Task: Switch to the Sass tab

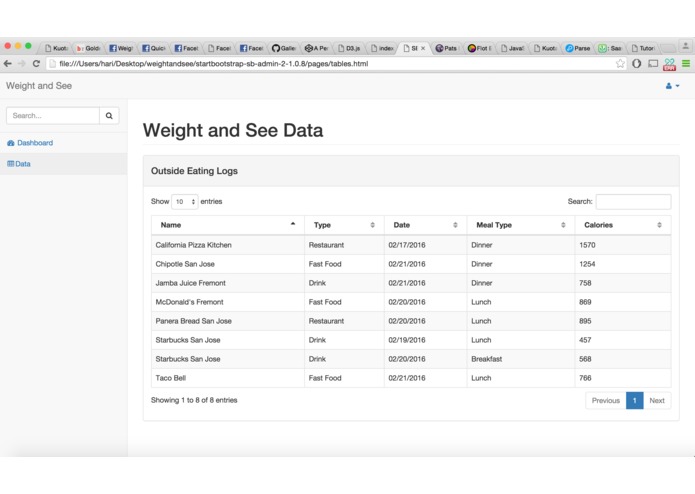Action: click(610, 48)
